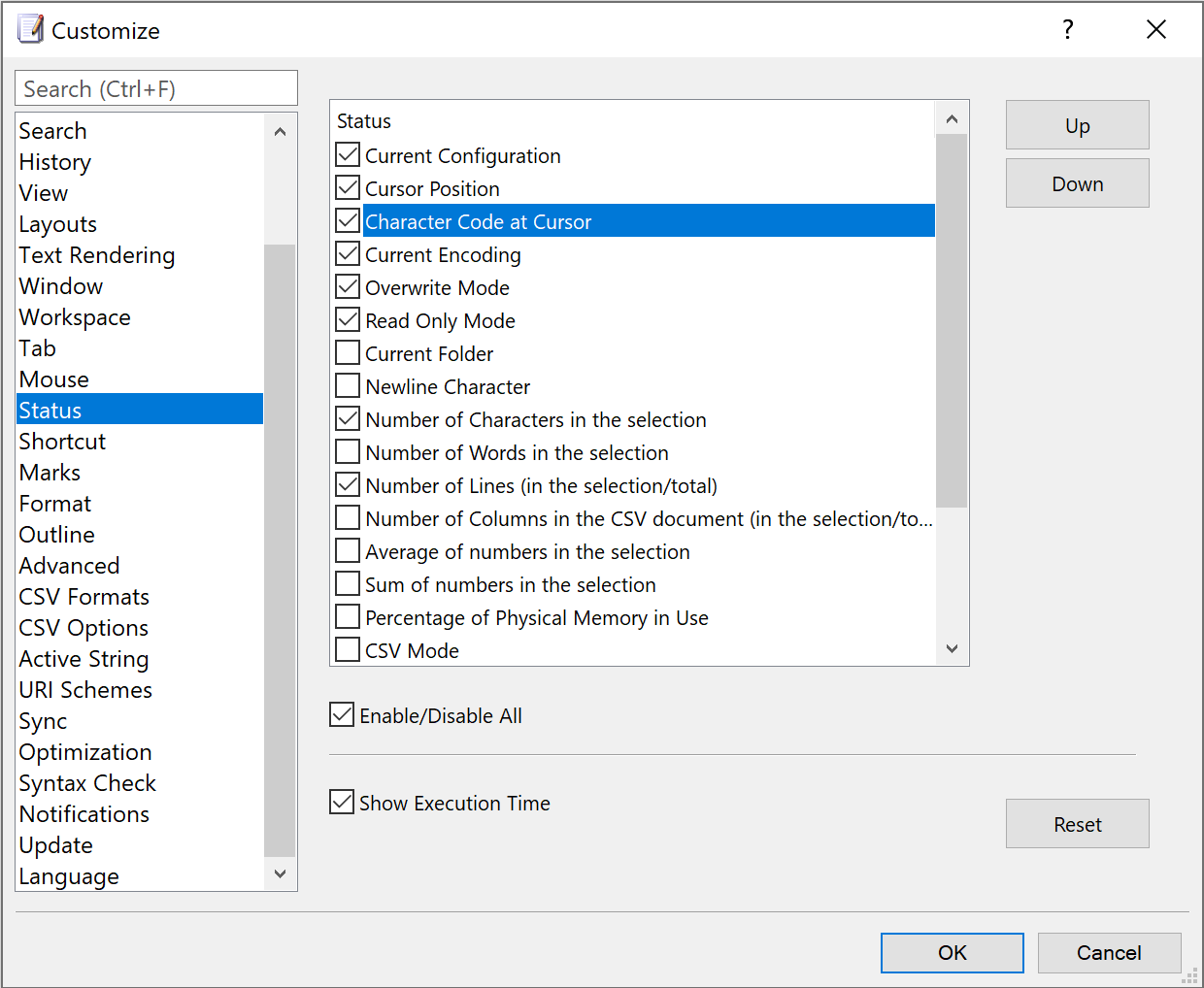The height and width of the screenshot is (988, 1204).
Task: Select Tab category
Action: click(x=140, y=348)
